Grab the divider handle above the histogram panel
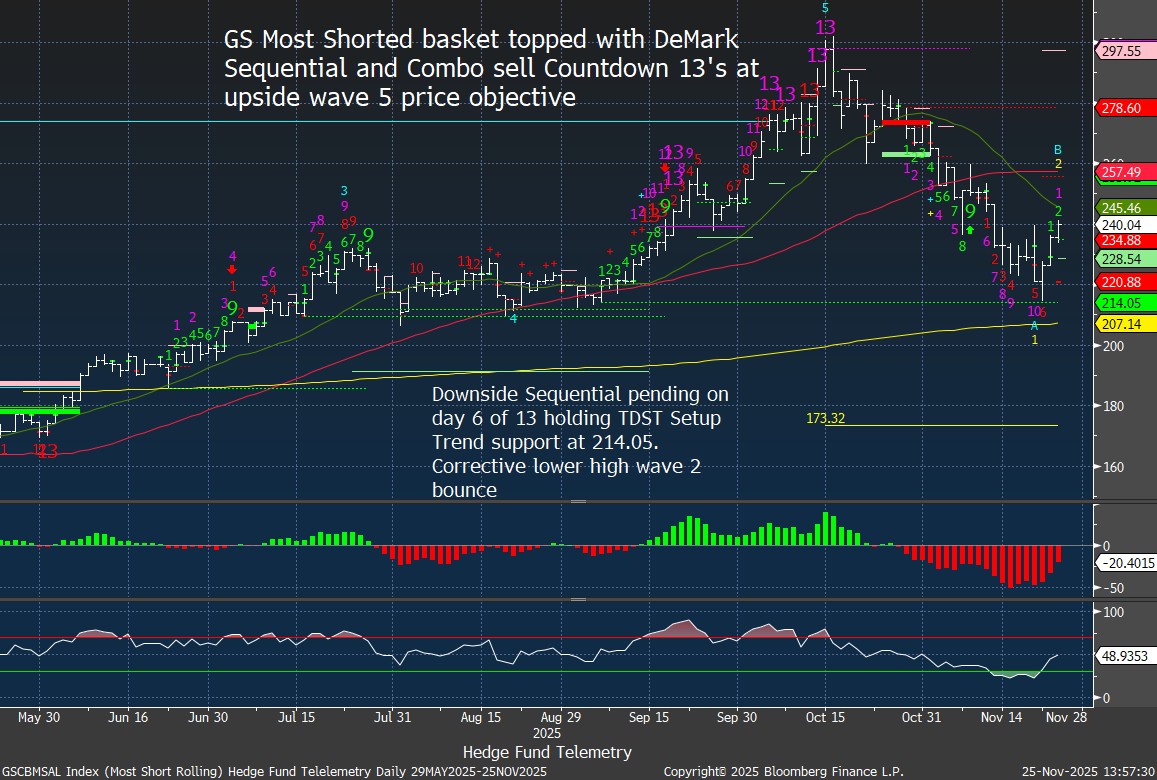1157x780 pixels. point(578,500)
